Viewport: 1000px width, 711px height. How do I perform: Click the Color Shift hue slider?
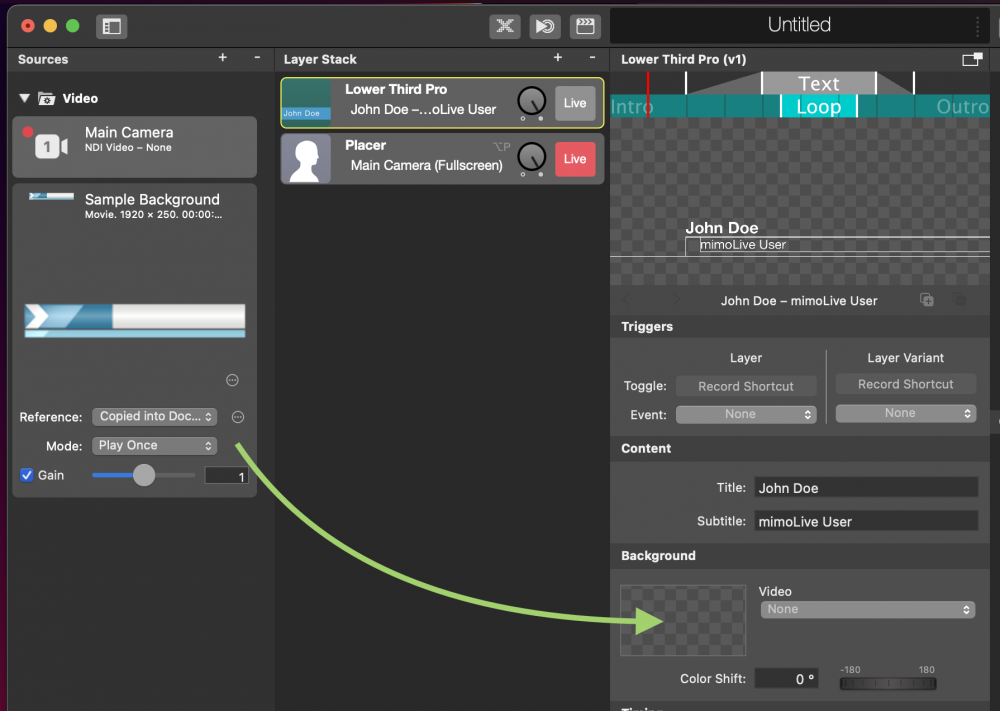point(888,684)
